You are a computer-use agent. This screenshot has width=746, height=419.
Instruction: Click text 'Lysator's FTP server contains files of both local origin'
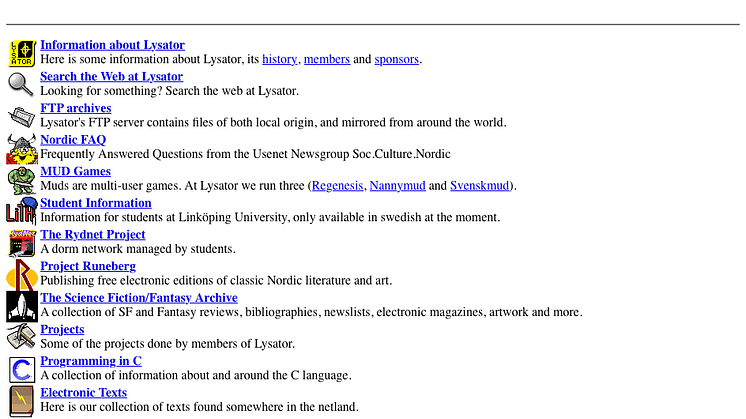click(x=177, y=122)
